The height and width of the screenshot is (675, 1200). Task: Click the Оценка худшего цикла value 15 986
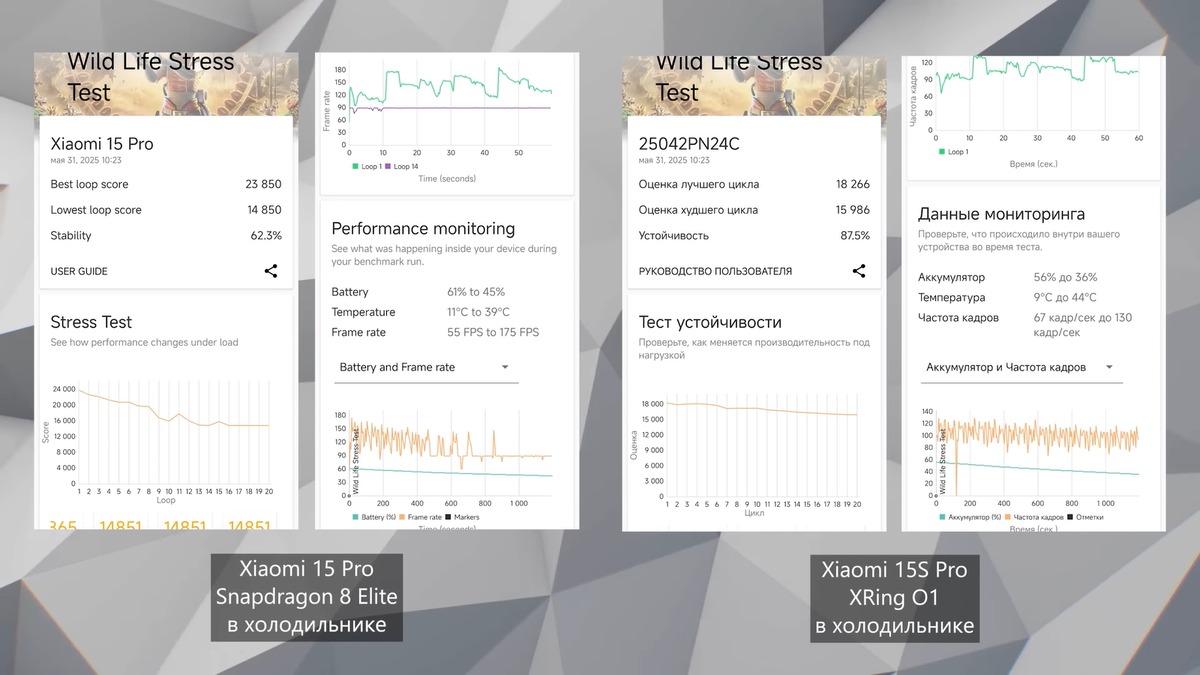(x=852, y=210)
